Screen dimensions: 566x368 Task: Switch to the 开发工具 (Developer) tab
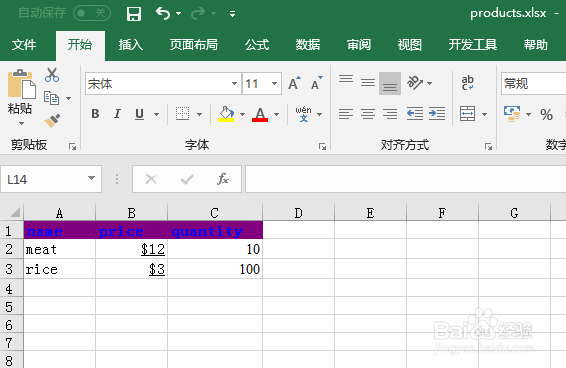tap(473, 45)
